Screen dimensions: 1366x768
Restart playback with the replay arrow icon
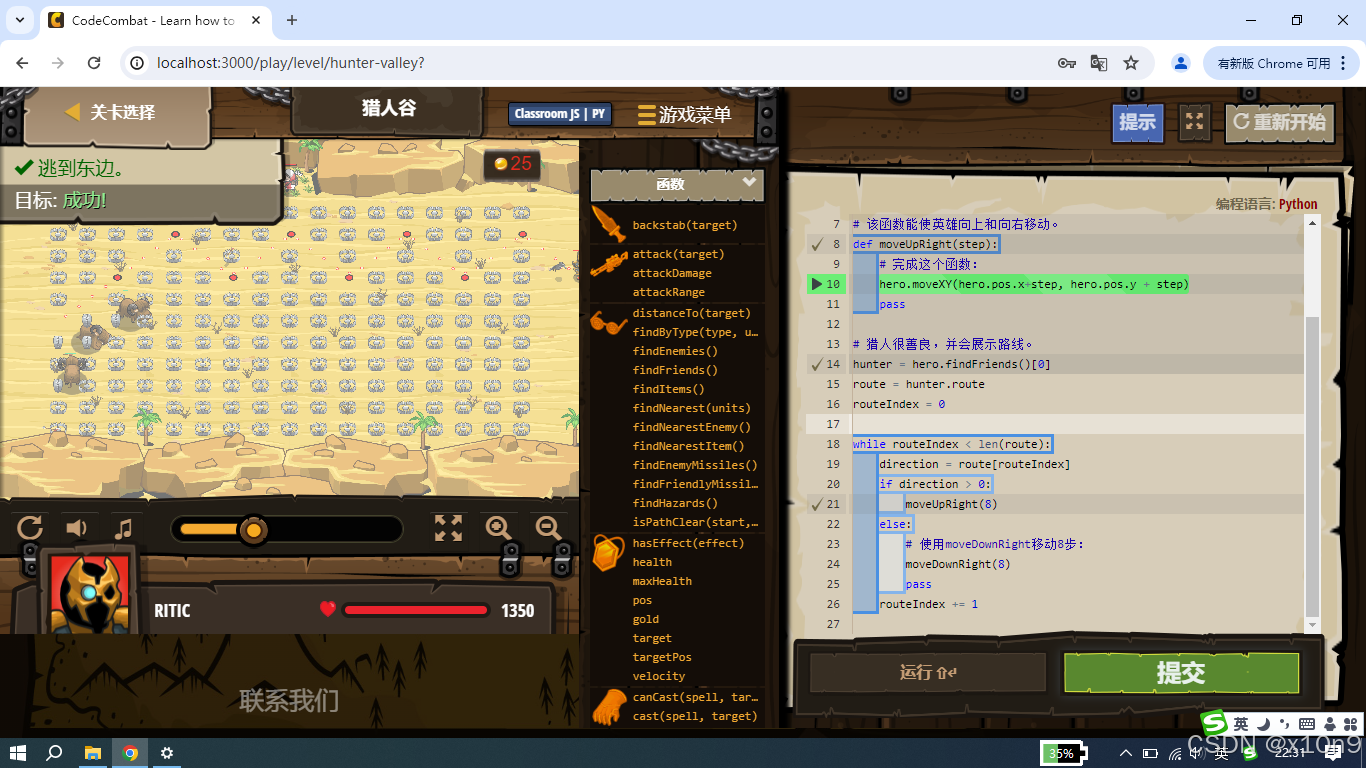click(x=31, y=528)
